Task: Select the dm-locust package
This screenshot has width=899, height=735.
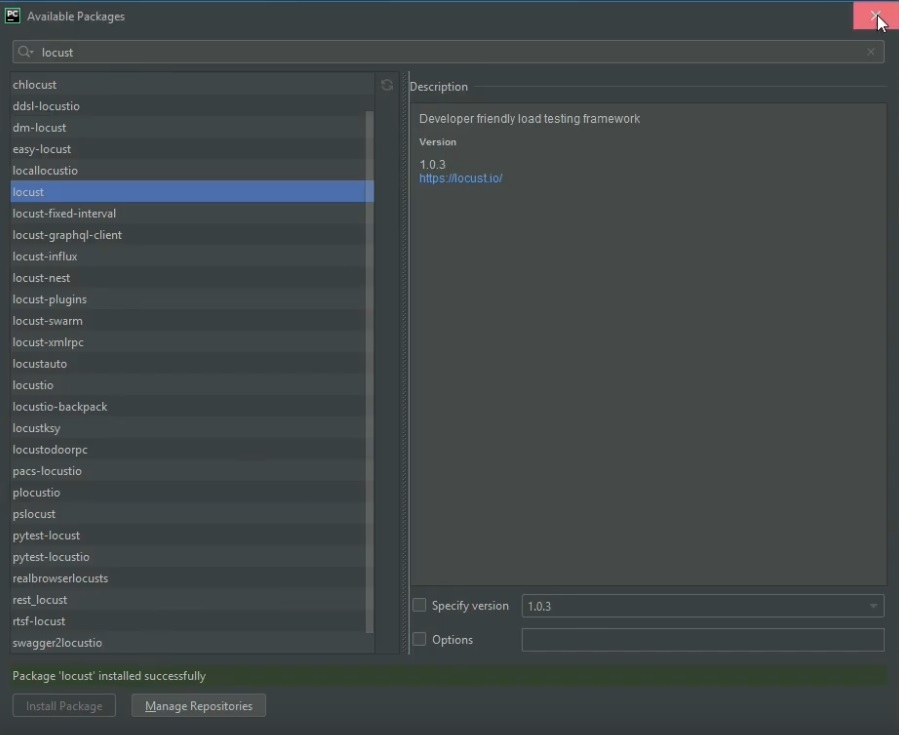Action: tap(192, 128)
